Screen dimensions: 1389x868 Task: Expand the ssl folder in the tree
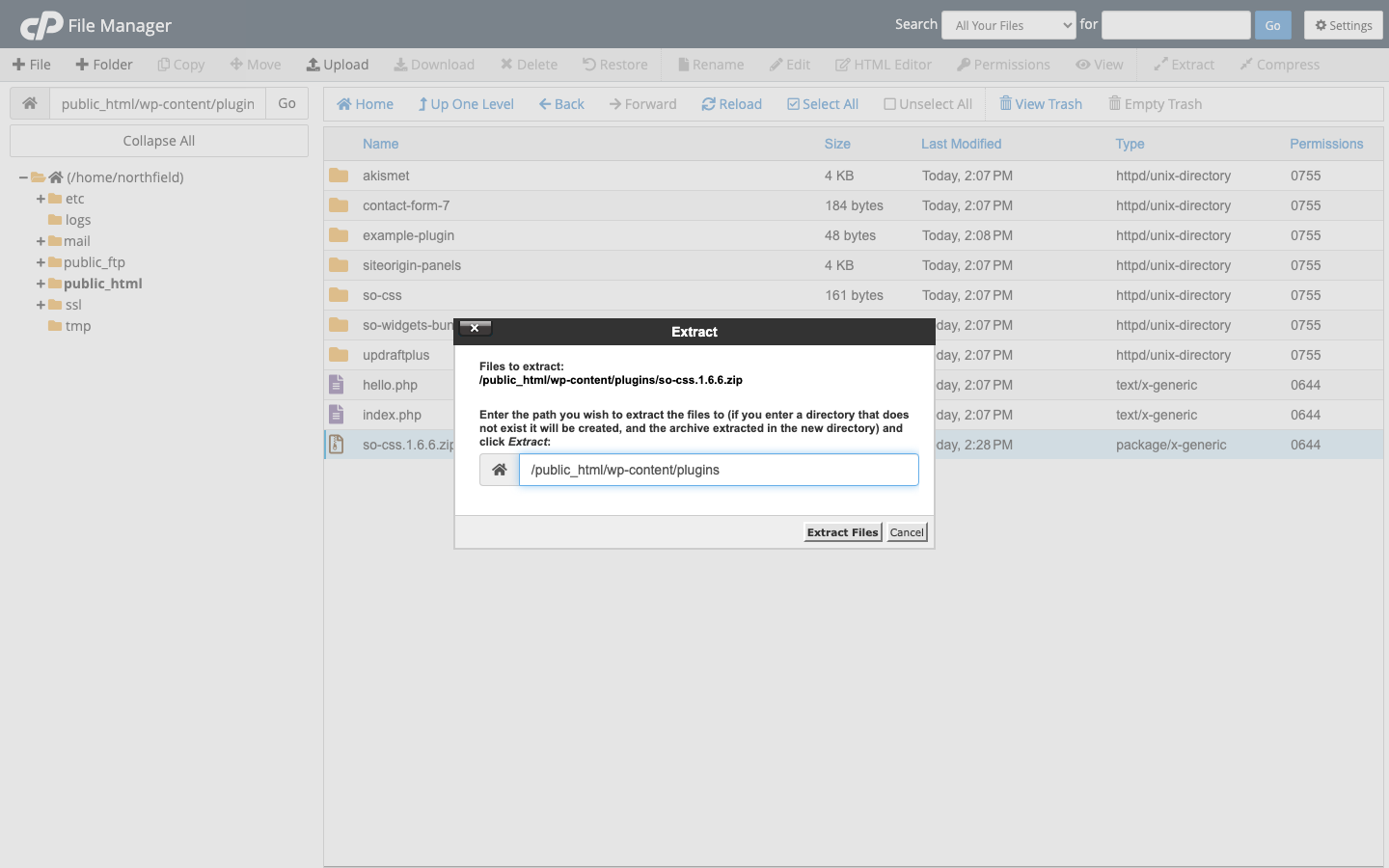pyautogui.click(x=41, y=305)
